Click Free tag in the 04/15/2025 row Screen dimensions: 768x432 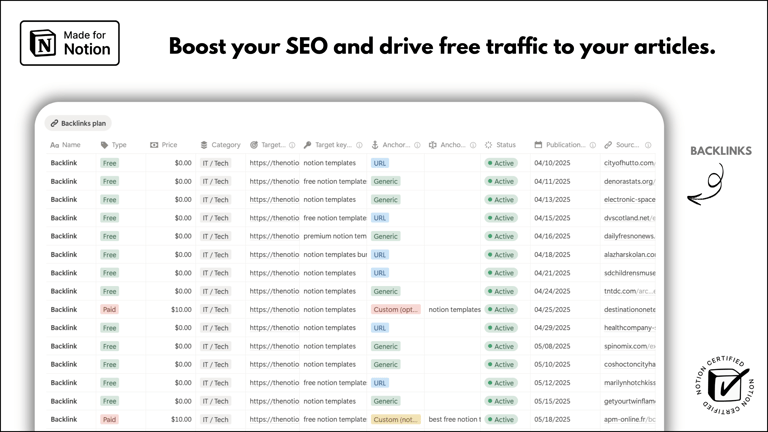tap(109, 218)
